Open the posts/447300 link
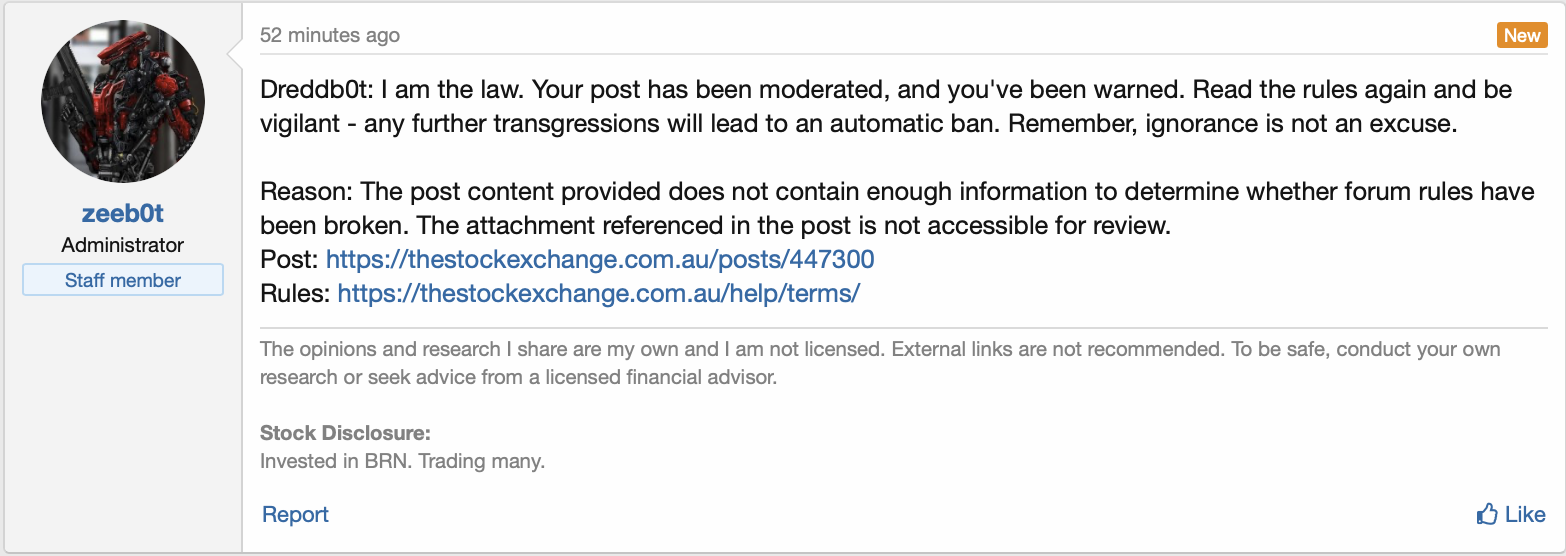This screenshot has height=556, width=1566. click(x=600, y=260)
